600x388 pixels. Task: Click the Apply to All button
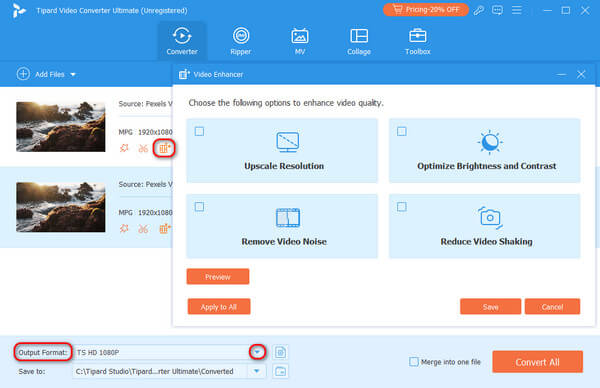click(219, 306)
